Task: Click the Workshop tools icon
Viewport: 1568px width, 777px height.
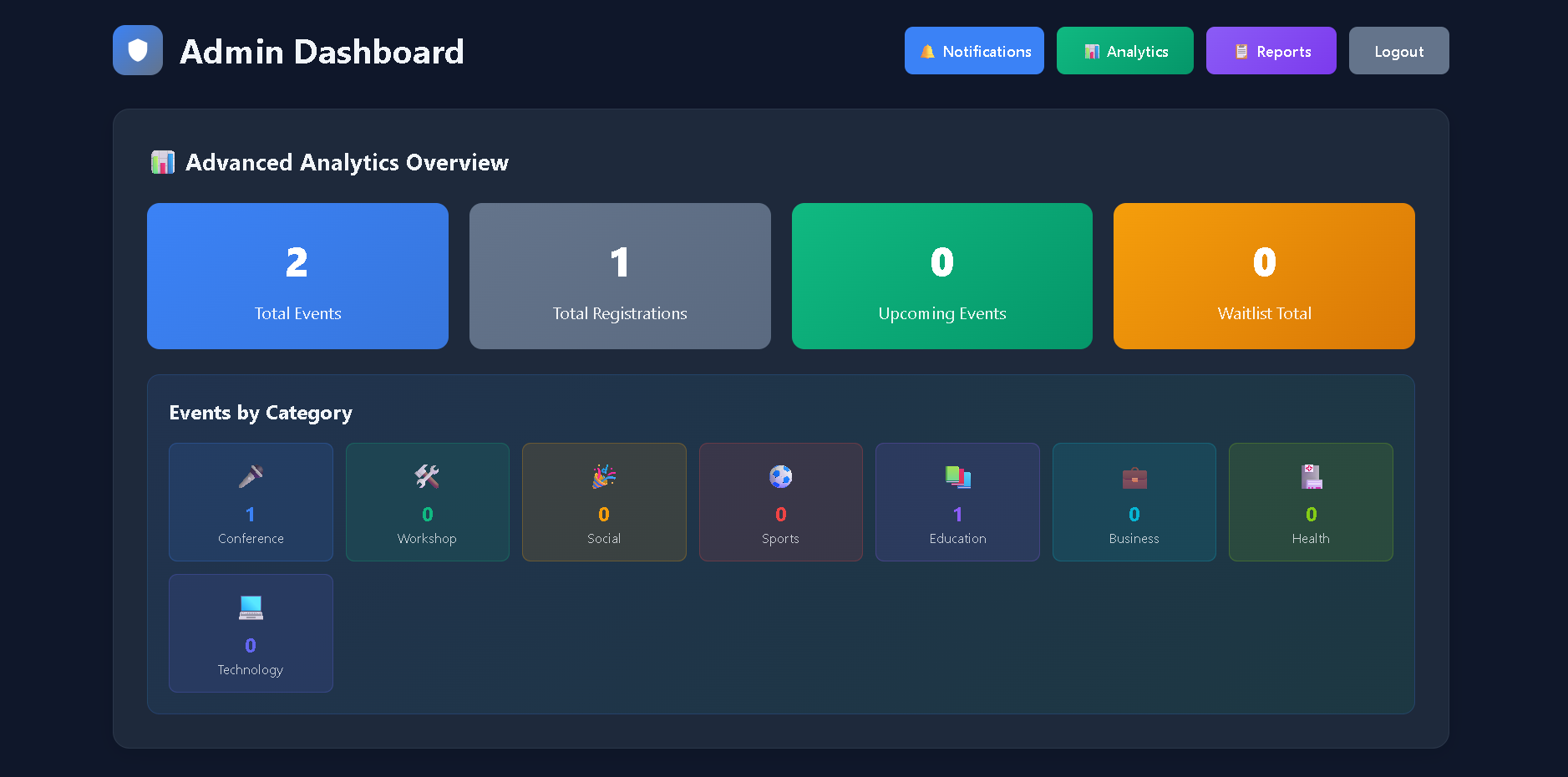Action: (427, 476)
